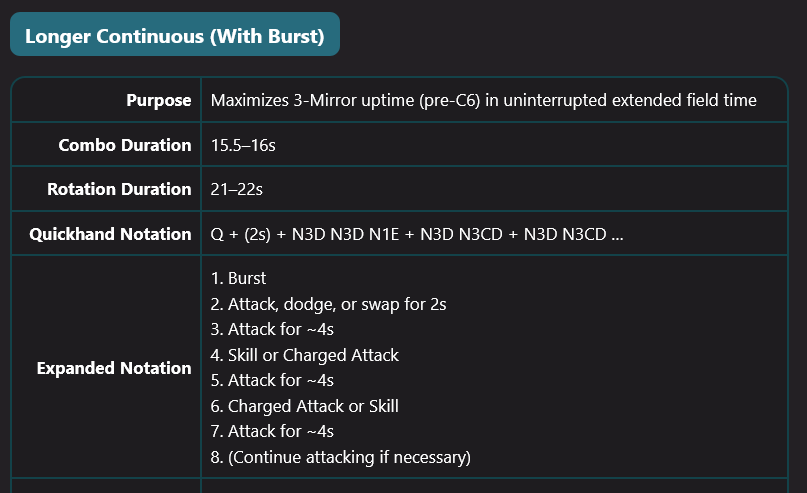This screenshot has width=807, height=493.
Task: Select the Combo Duration label
Action: point(125,145)
